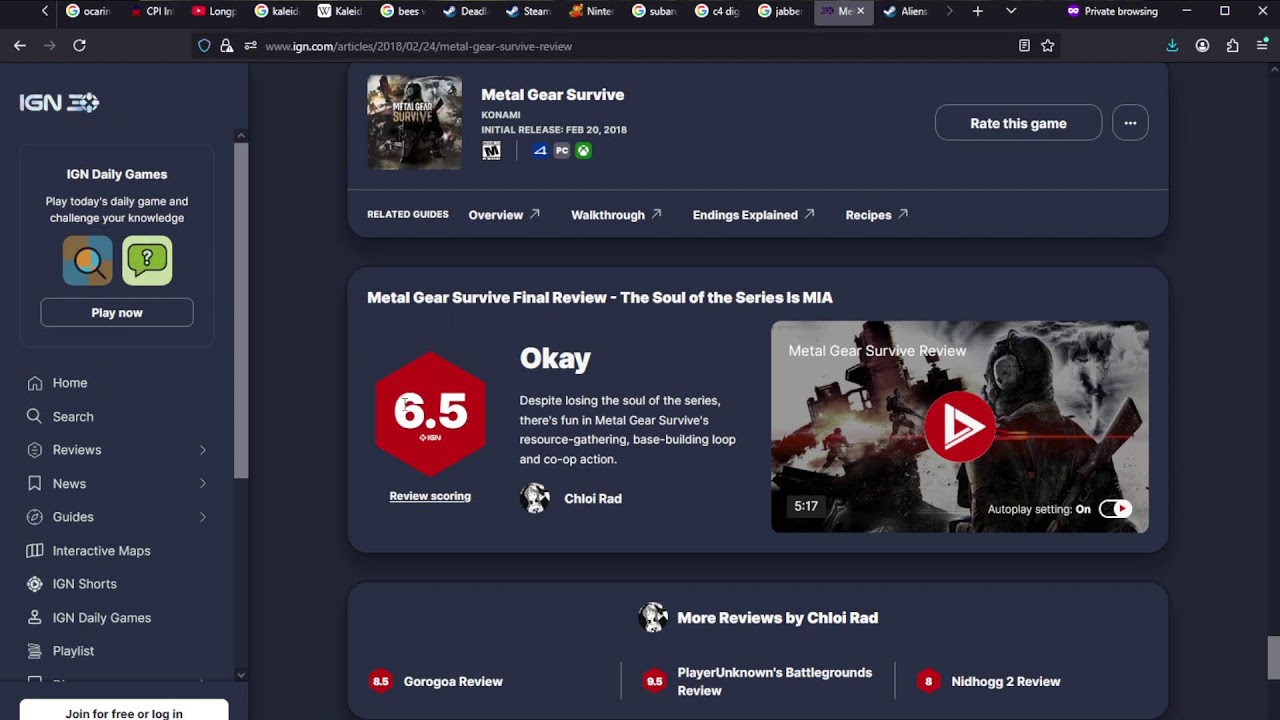Switch to the Kaleid Wikipedia browser tab
The image size is (1280, 720).
tap(341, 11)
